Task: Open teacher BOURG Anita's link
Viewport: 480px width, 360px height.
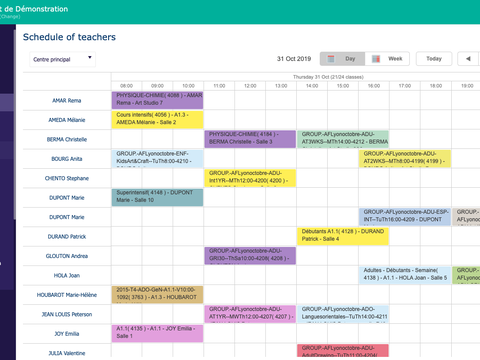Action: click(x=67, y=159)
